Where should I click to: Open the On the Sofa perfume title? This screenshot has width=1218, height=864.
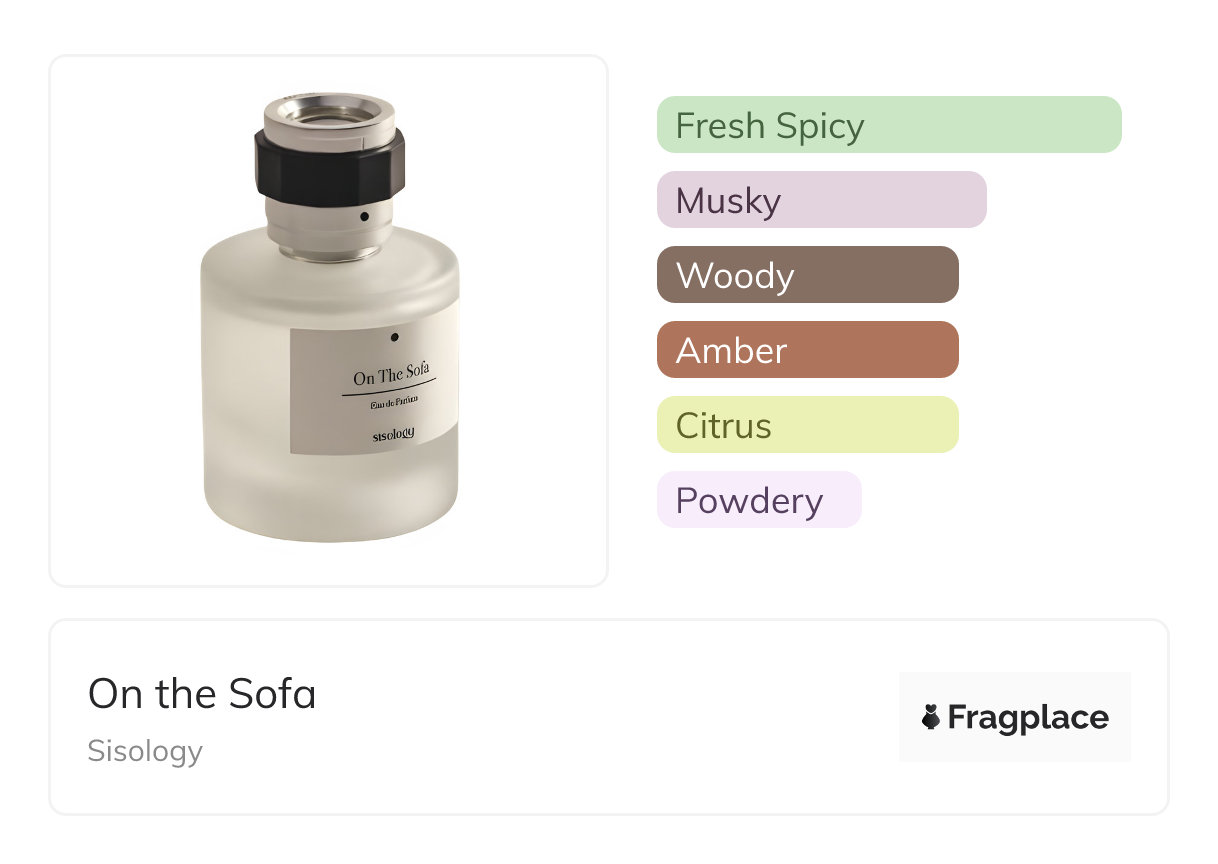(202, 694)
